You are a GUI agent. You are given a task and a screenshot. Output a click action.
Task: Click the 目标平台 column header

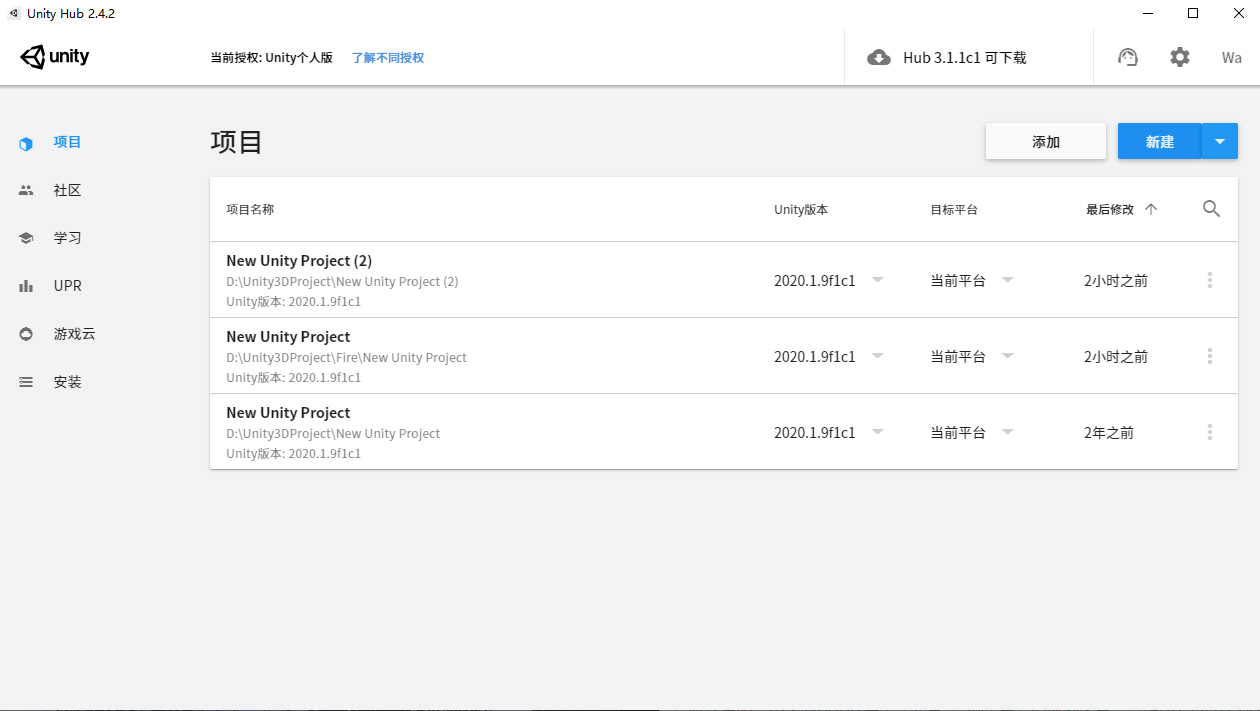pyautogui.click(x=954, y=209)
